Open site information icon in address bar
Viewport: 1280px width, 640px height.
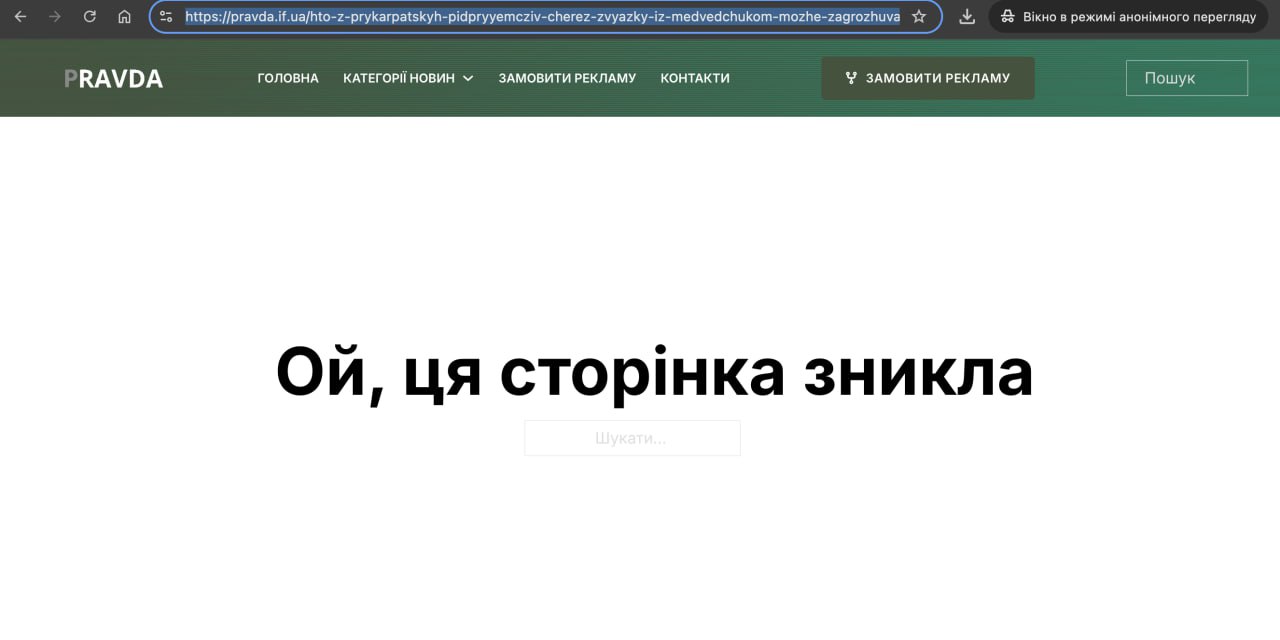coord(167,17)
